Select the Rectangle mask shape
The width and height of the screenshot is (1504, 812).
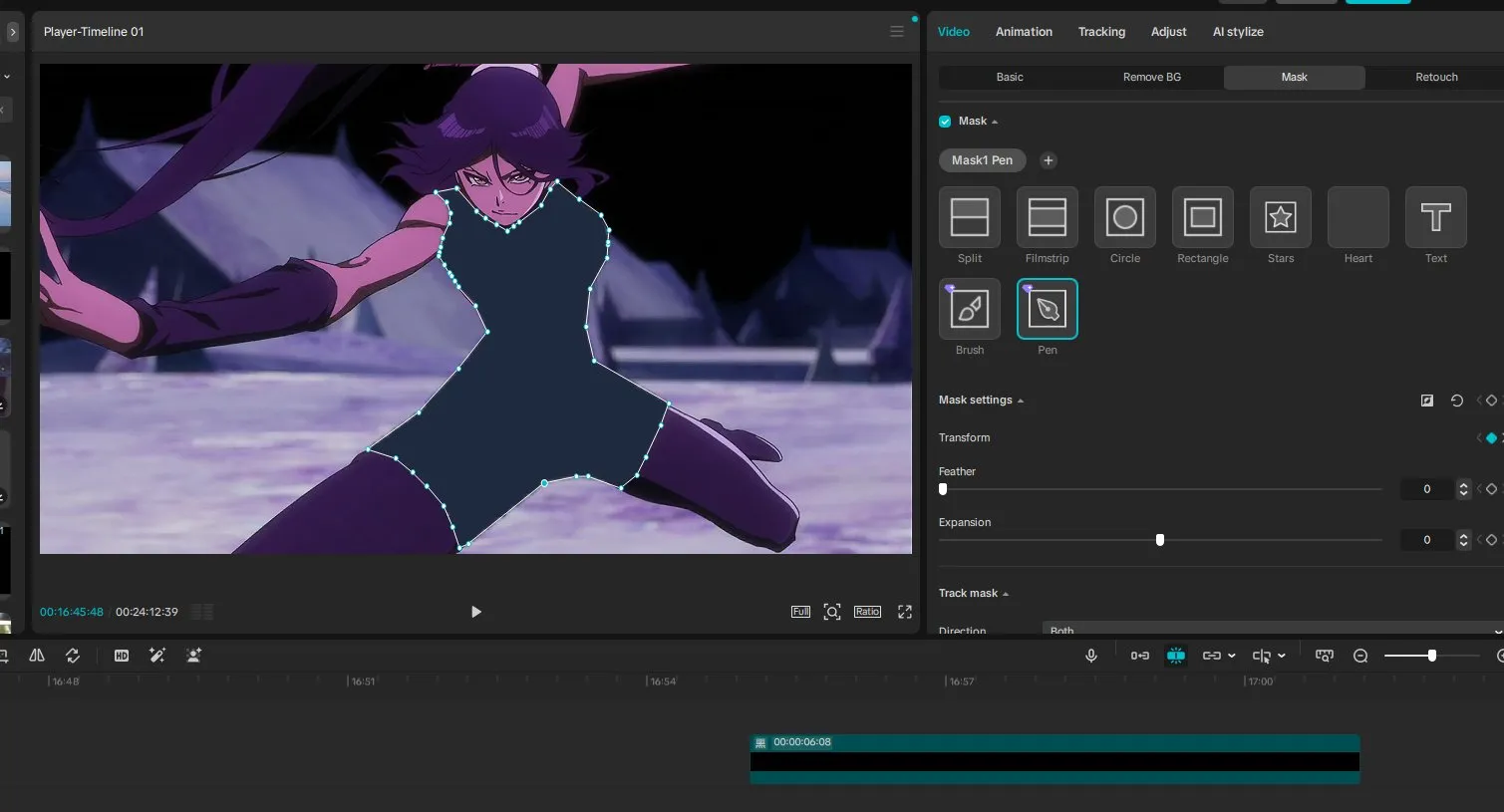click(1202, 217)
